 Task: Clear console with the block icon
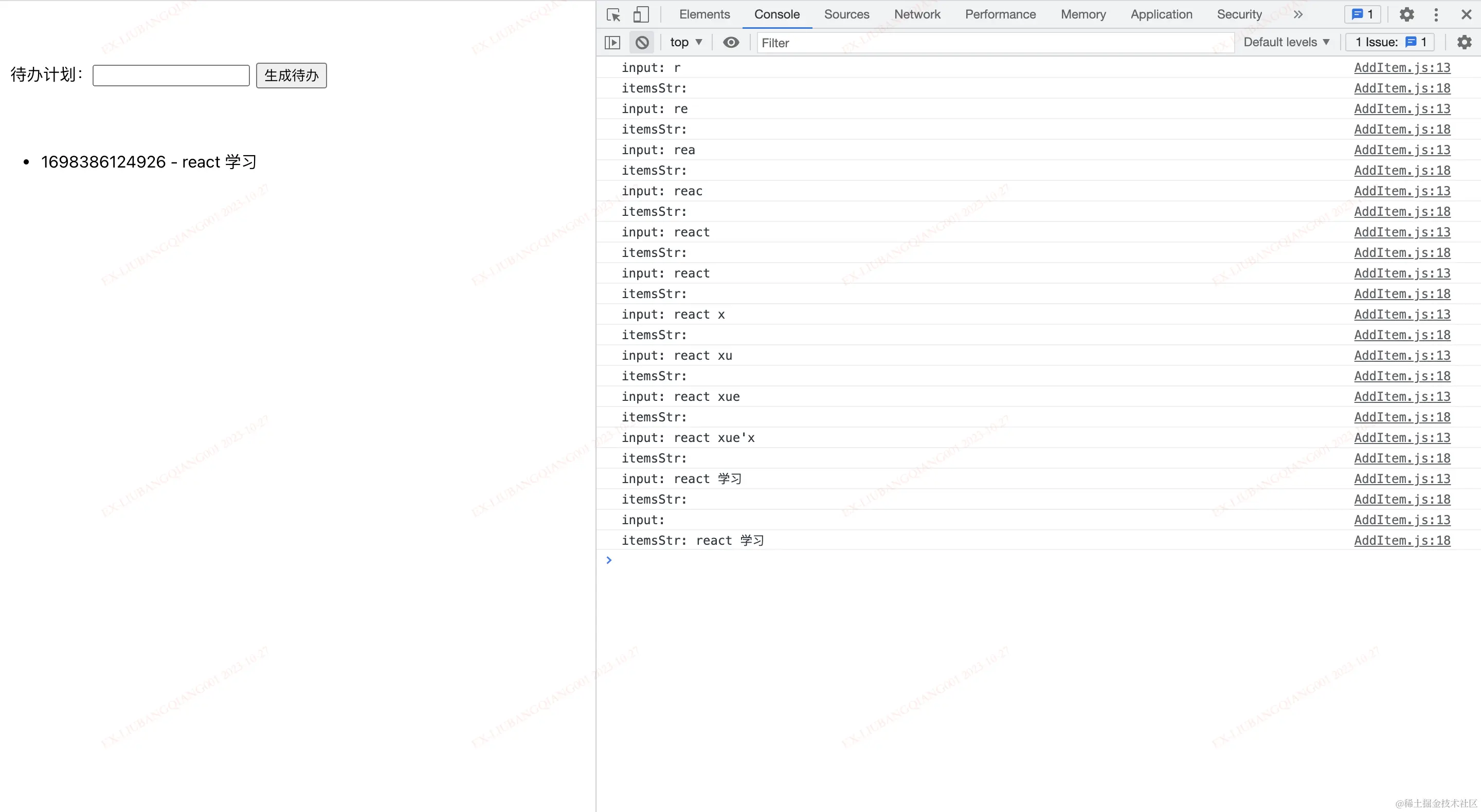(642, 43)
